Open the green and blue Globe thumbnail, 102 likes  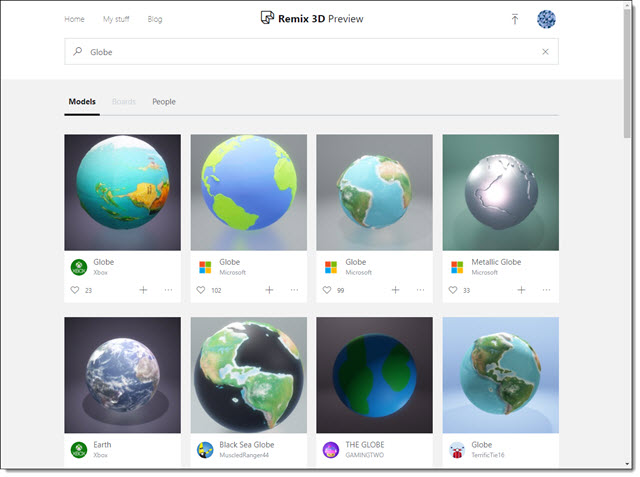pyautogui.click(x=249, y=192)
